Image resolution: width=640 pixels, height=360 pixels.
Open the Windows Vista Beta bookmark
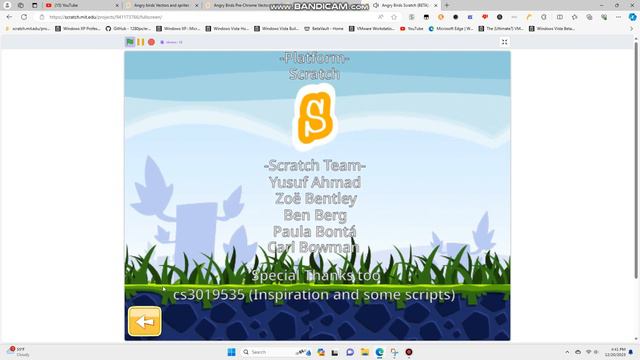coord(552,29)
